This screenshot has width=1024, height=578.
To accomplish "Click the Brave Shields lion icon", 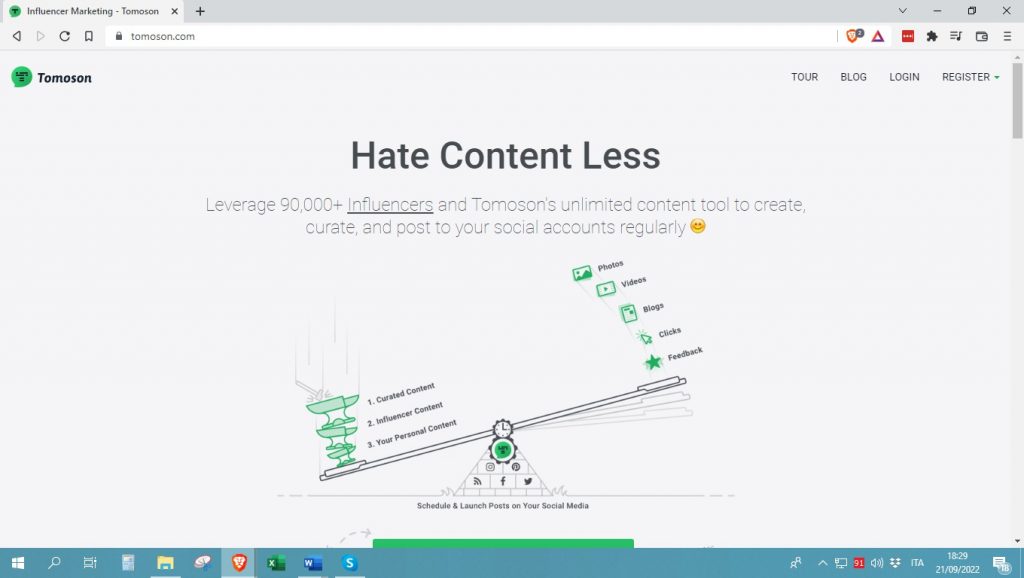I will [x=853, y=36].
